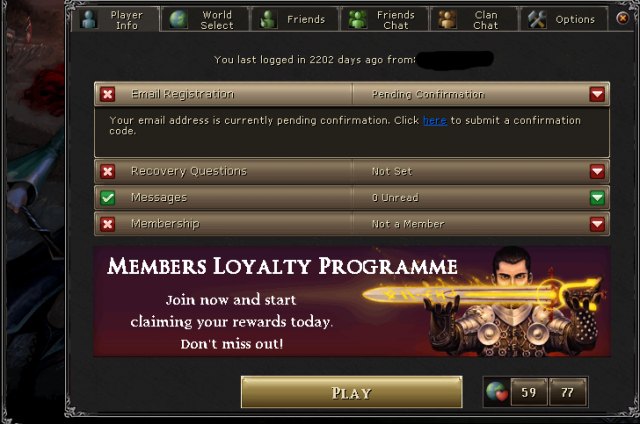Start the game with the Play button
The image size is (640, 424).
(x=351, y=392)
